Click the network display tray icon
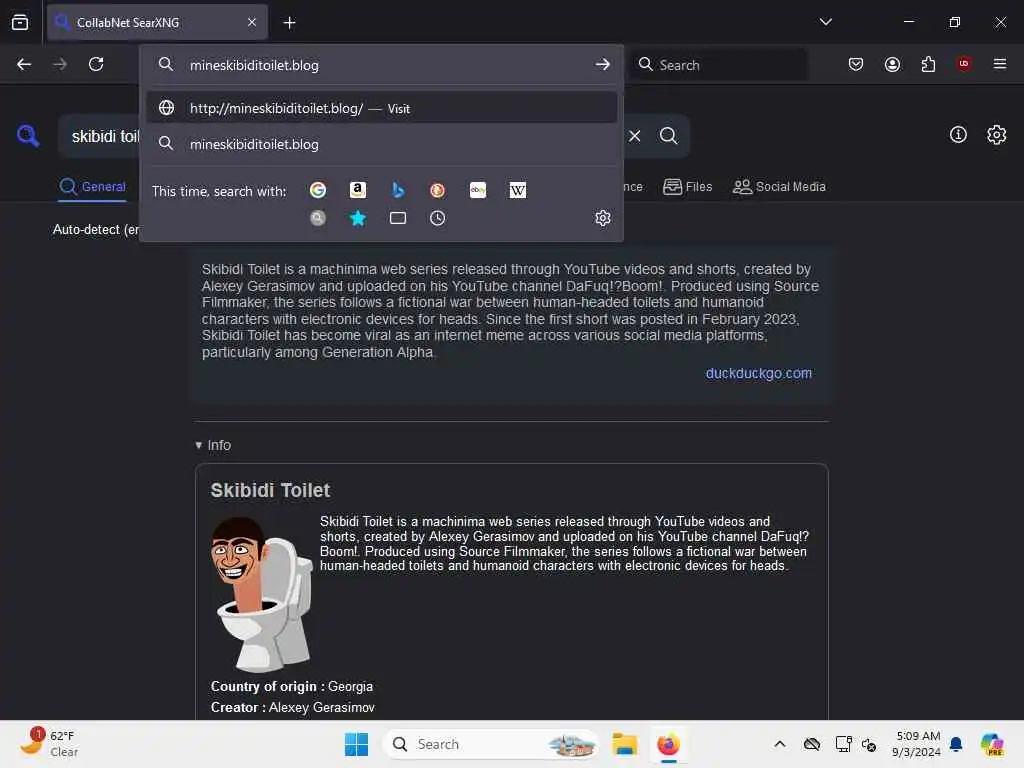The image size is (1024, 768). click(x=843, y=744)
